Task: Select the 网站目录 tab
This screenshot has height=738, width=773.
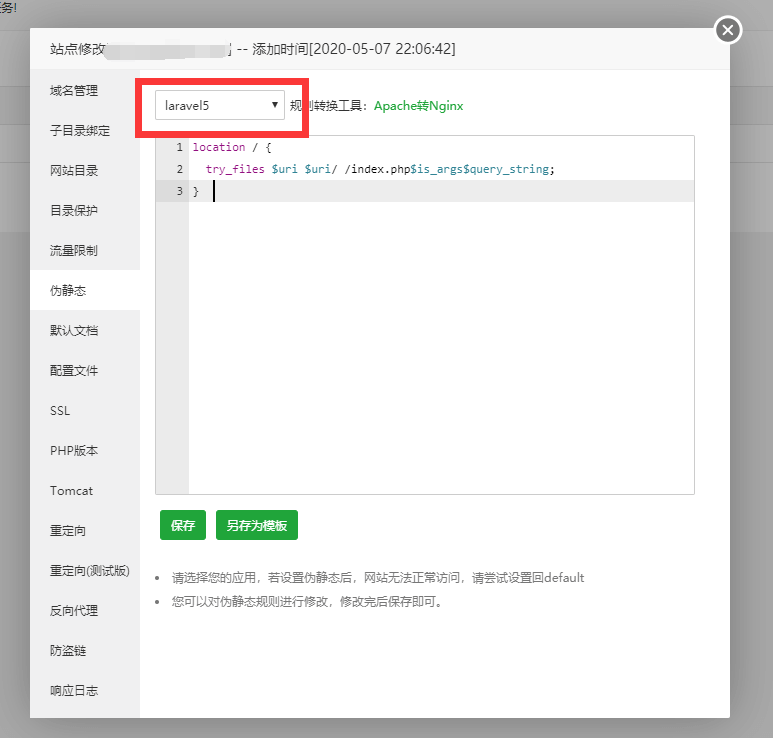Action: click(74, 171)
